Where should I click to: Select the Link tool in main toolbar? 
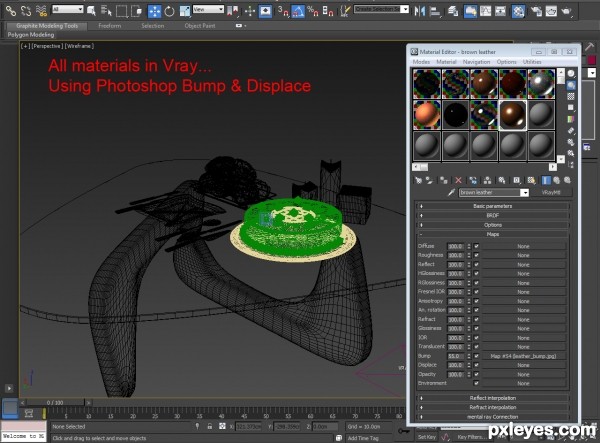pos(11,11)
